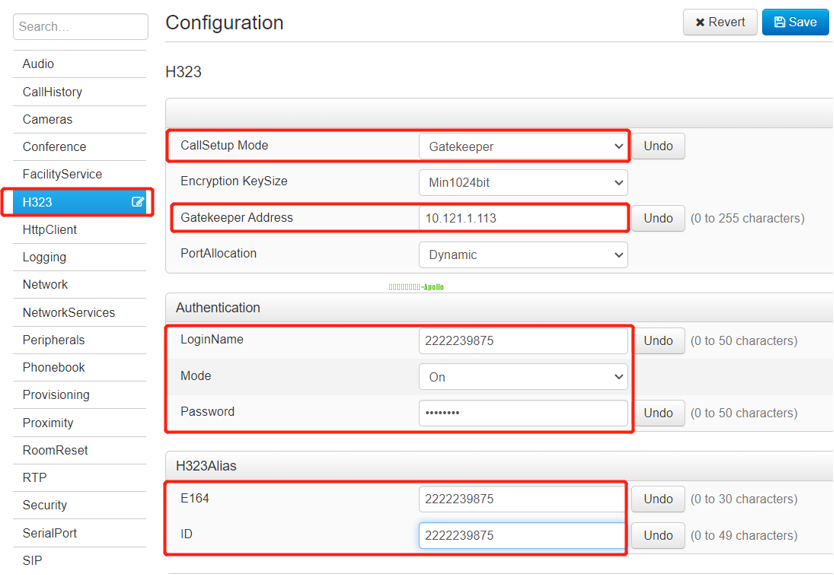Undo the Gatekeeper Address change
The width and height of the screenshot is (834, 575).
pos(658,218)
